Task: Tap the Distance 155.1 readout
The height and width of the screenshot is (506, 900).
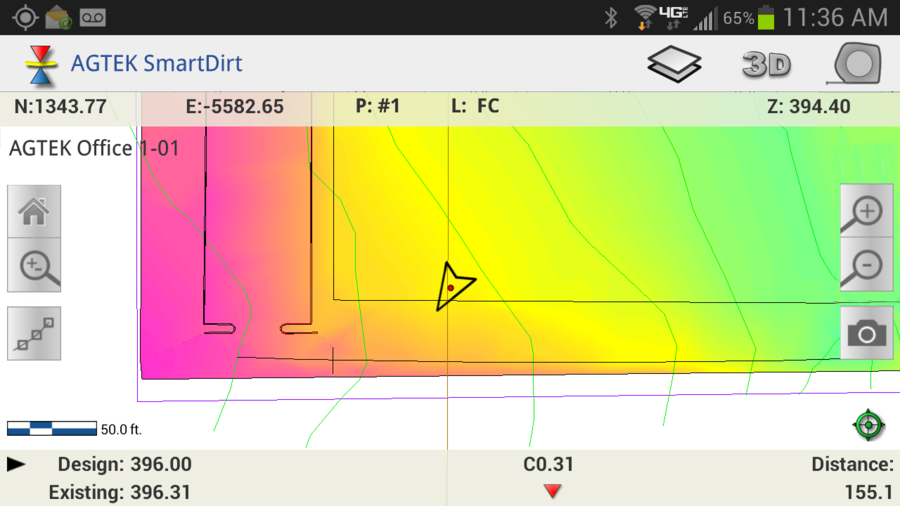Action: [x=852, y=478]
